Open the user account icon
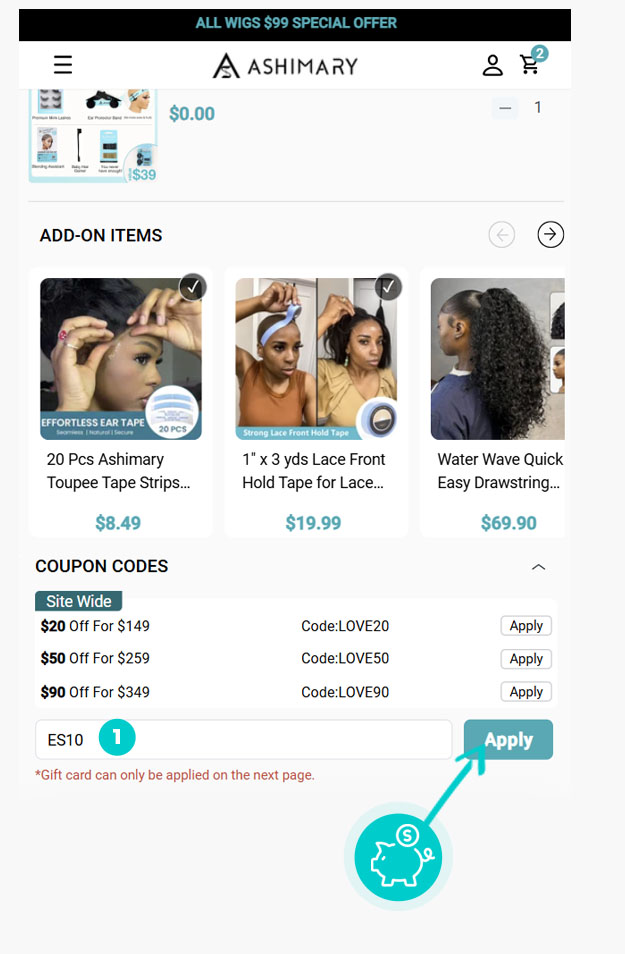Screen dimensions: 625x954 tap(492, 66)
